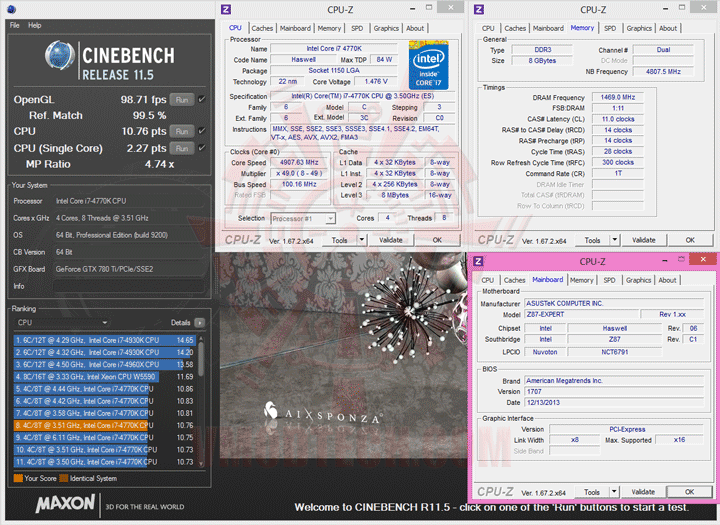Select Graphics tab in the Memory CPU-Z window
The width and height of the screenshot is (720, 525).
click(639, 28)
